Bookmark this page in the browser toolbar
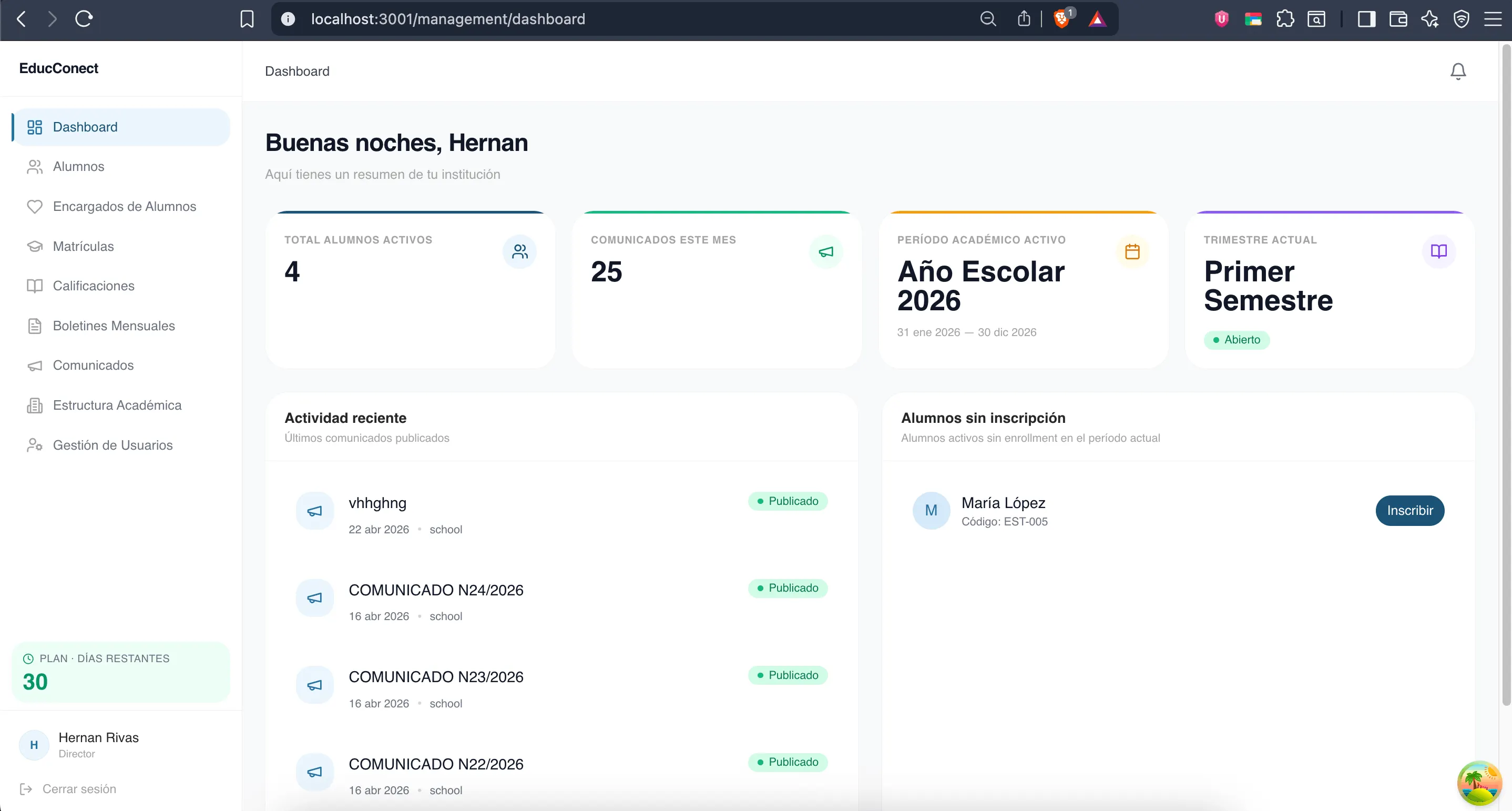 (247, 19)
